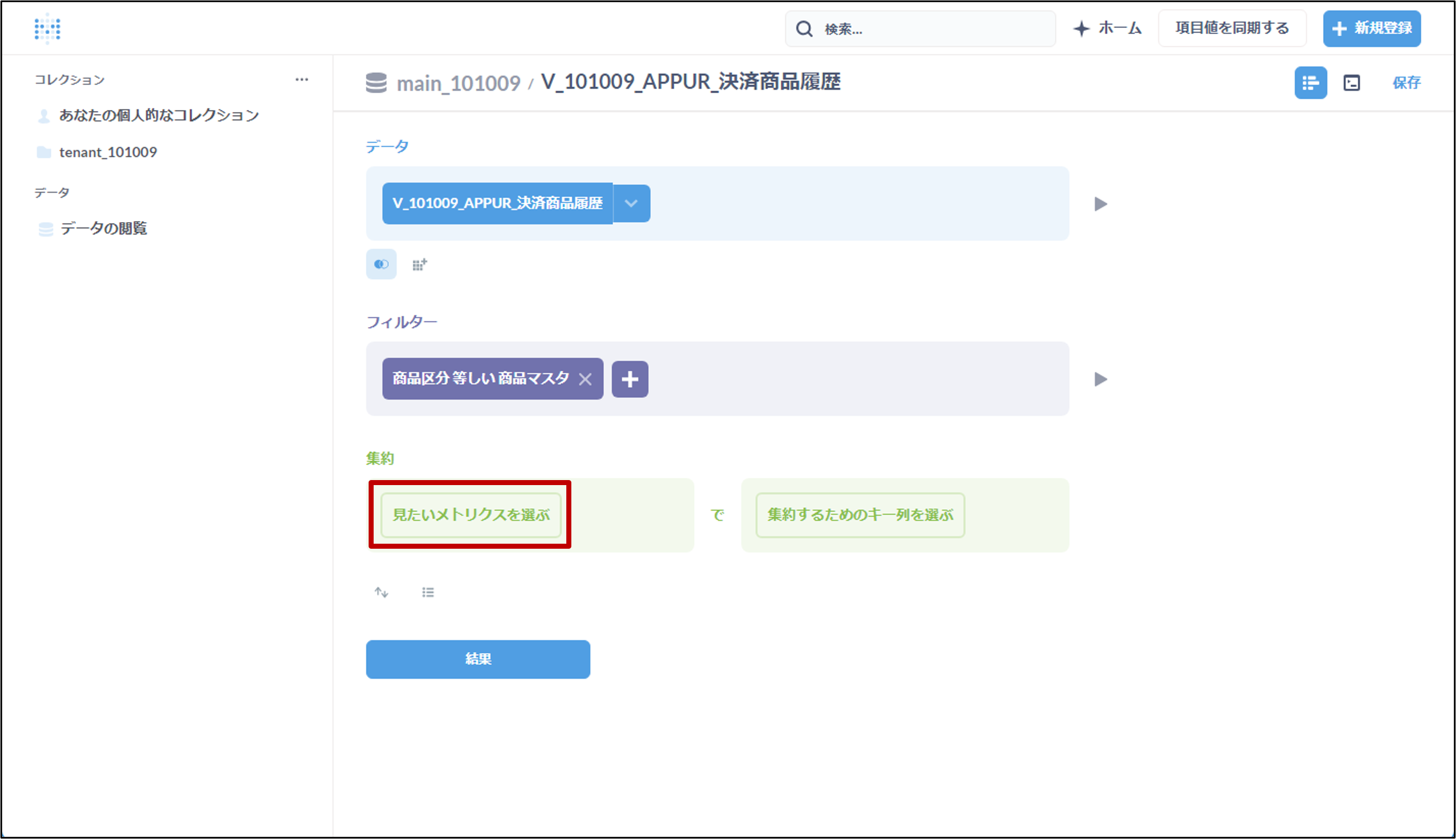Image resolution: width=1456 pixels, height=839 pixels.
Task: Open the tenant_101009 collection
Action: (x=108, y=152)
